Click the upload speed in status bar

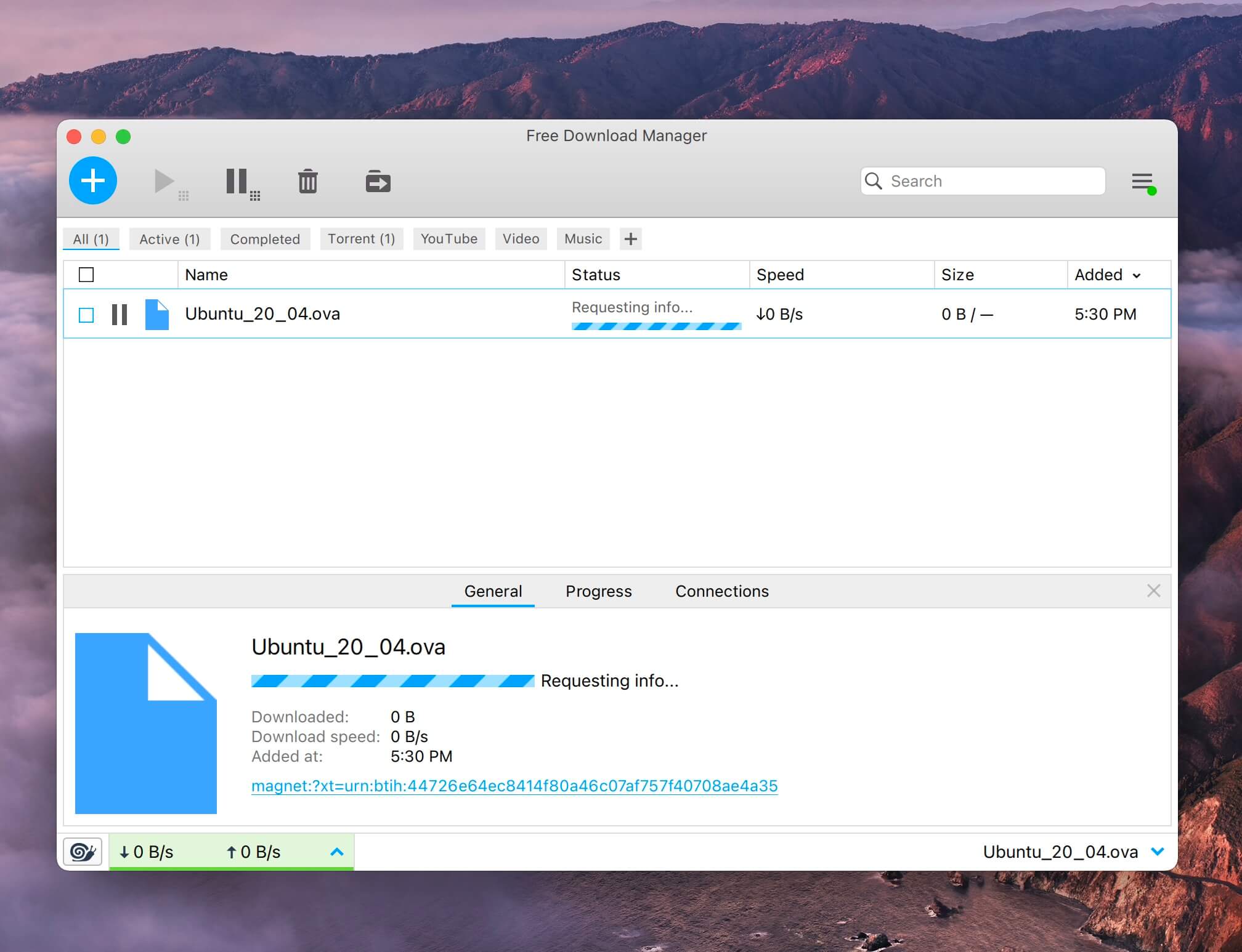click(253, 852)
